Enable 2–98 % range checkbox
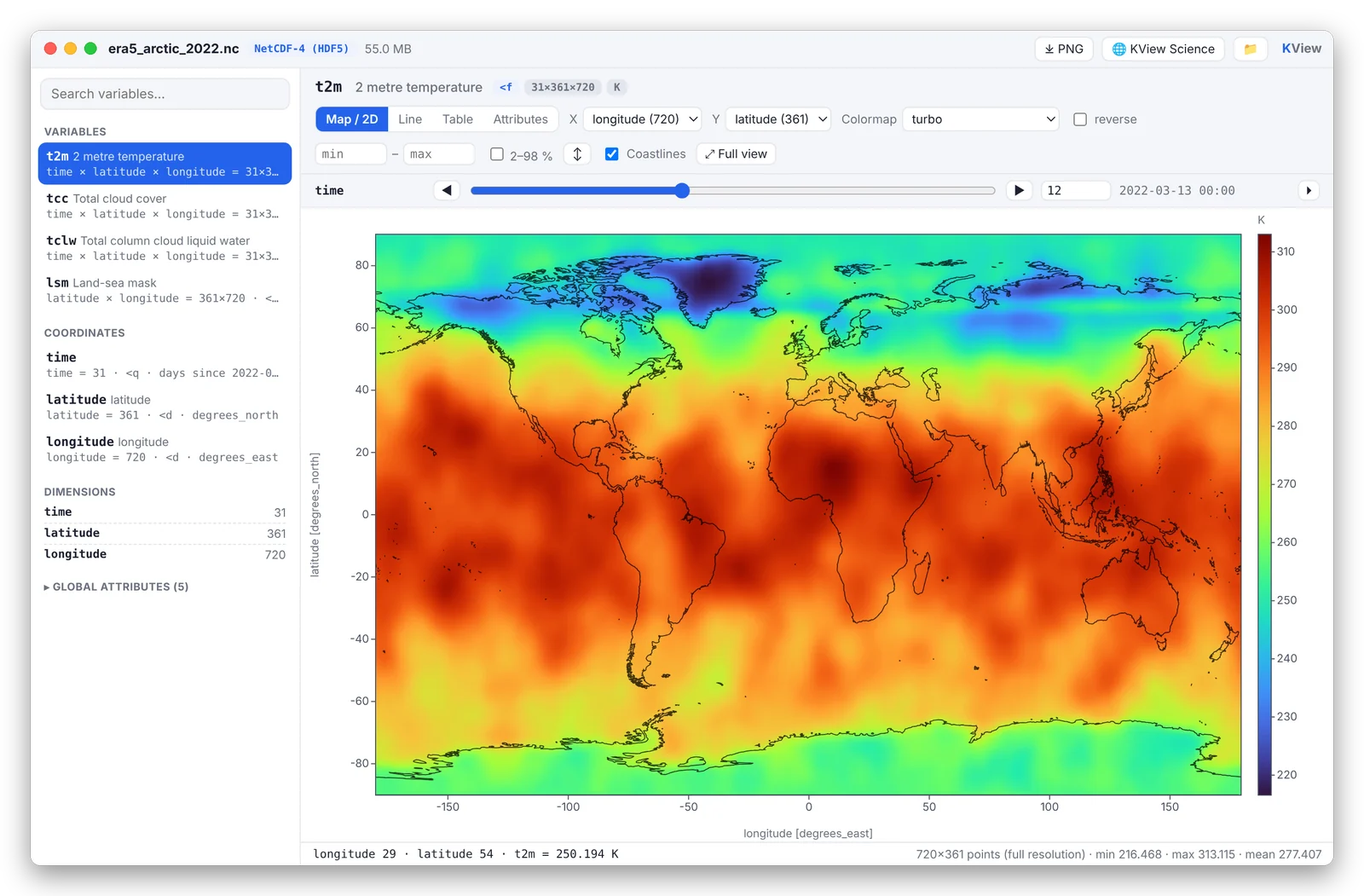 (x=497, y=154)
